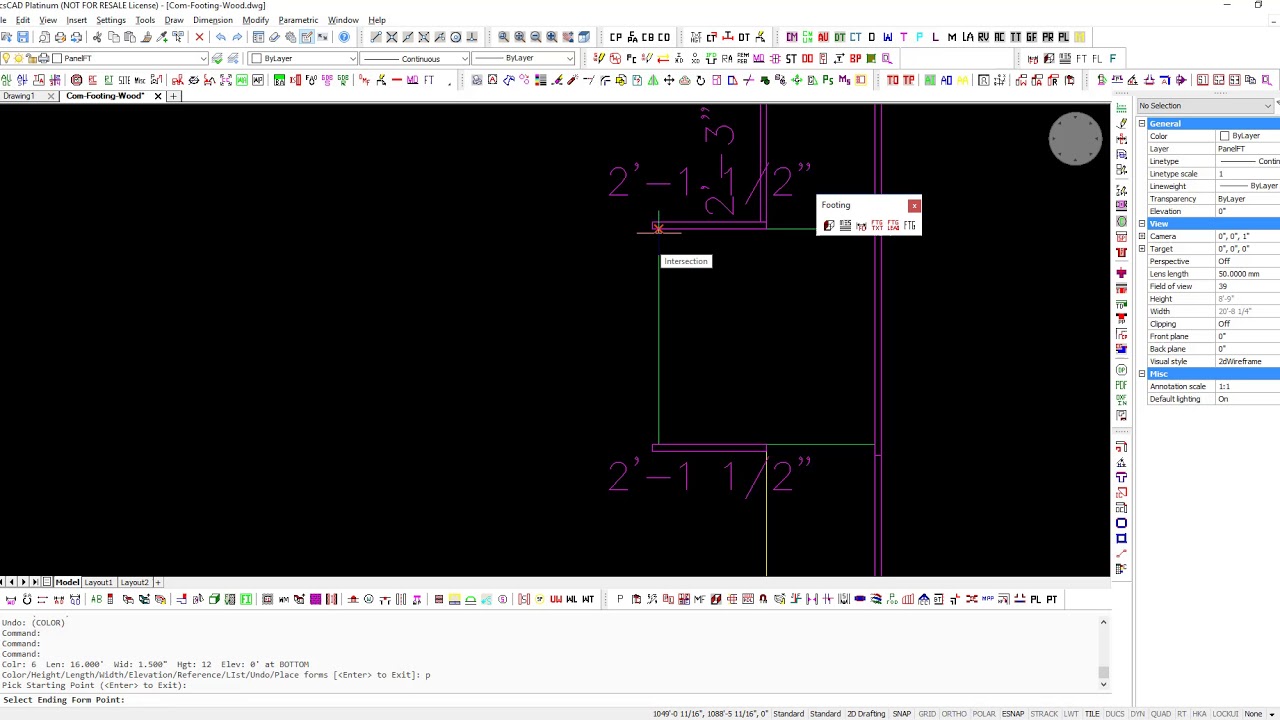Switch to the Drawing1 tab

[19, 96]
